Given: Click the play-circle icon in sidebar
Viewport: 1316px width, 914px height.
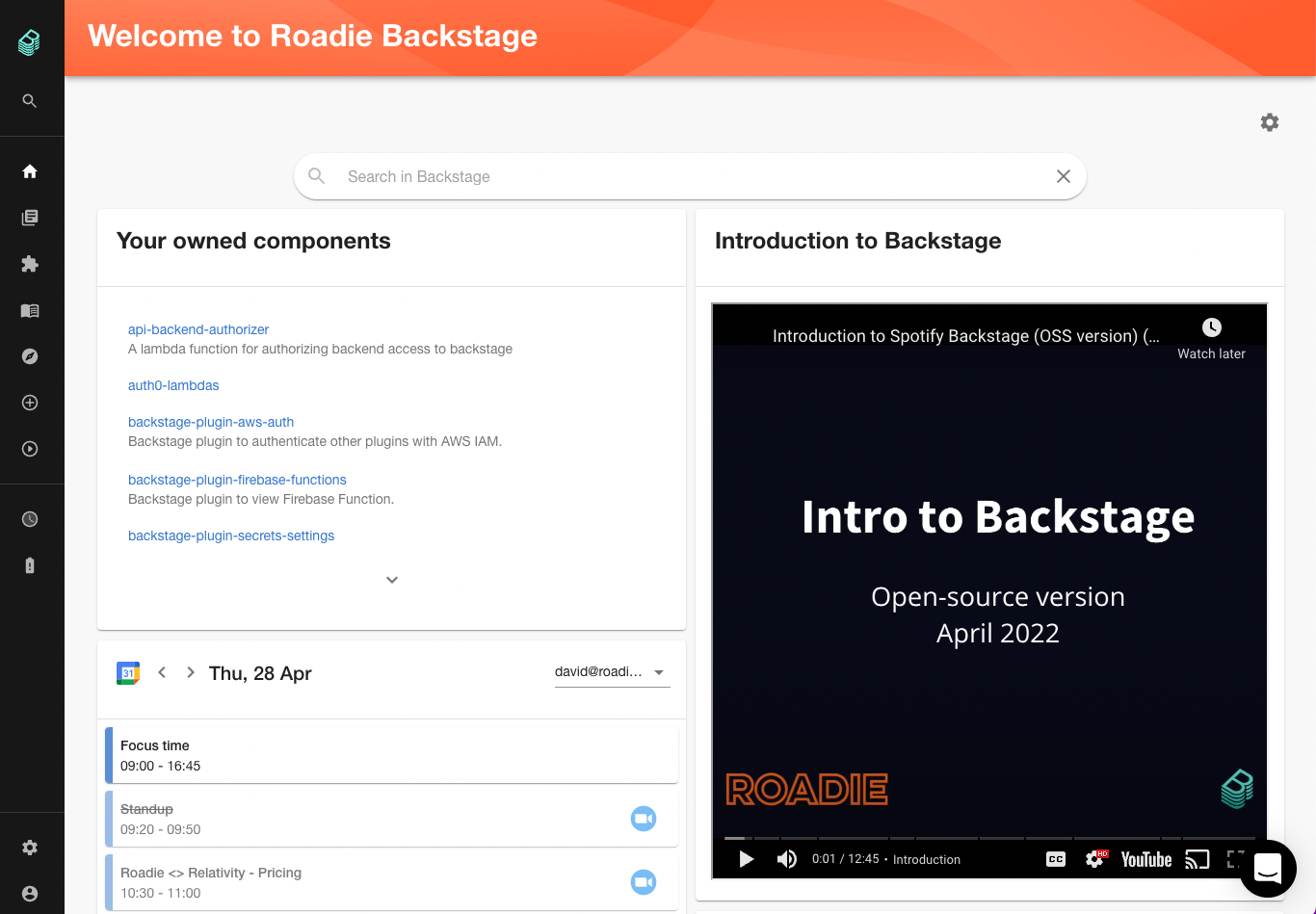Looking at the screenshot, I should 30,449.
